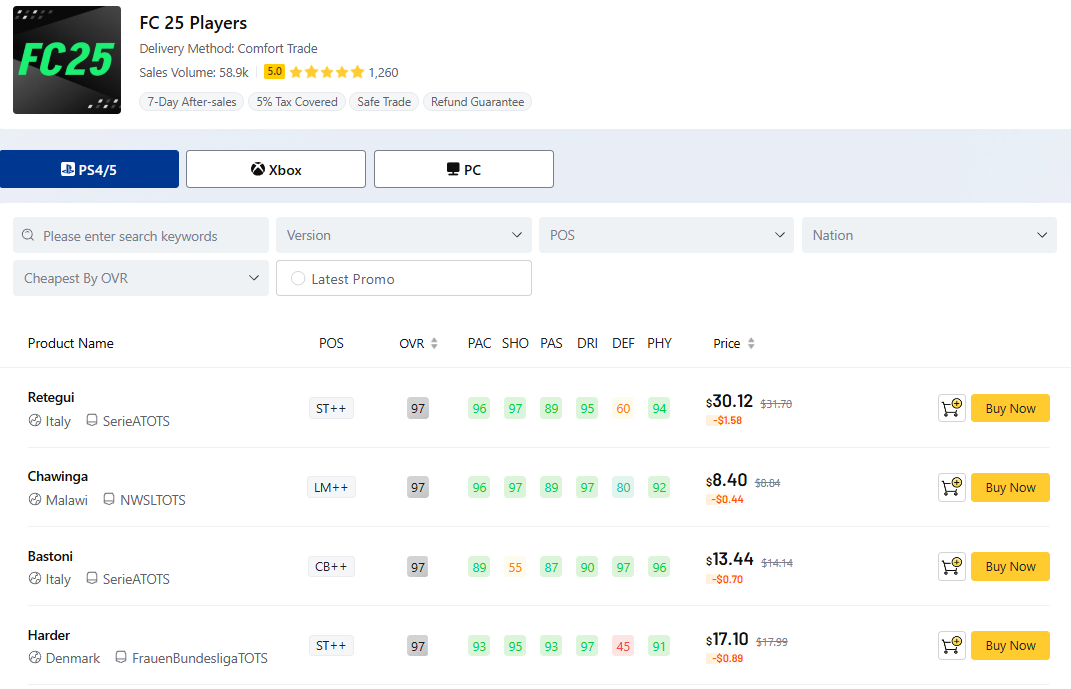Image resolution: width=1071 pixels, height=689 pixels.
Task: Open the Version dropdown filter
Action: point(404,235)
